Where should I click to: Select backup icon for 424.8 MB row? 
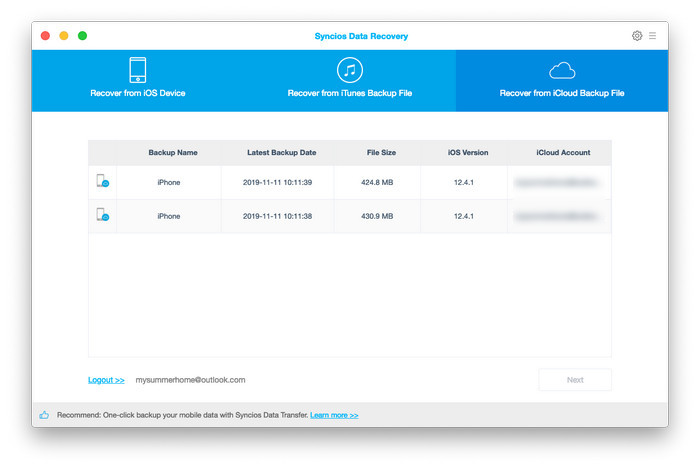pos(103,181)
